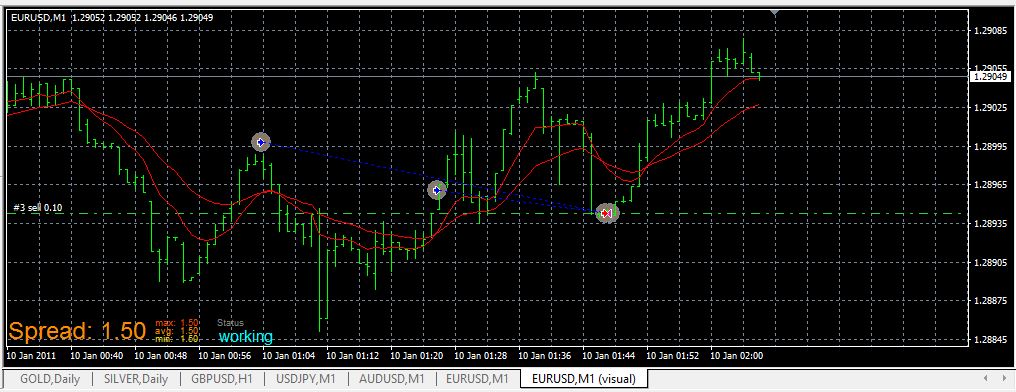
Task: Switch to the SILVER,Daily chart tab
Action: [136, 379]
